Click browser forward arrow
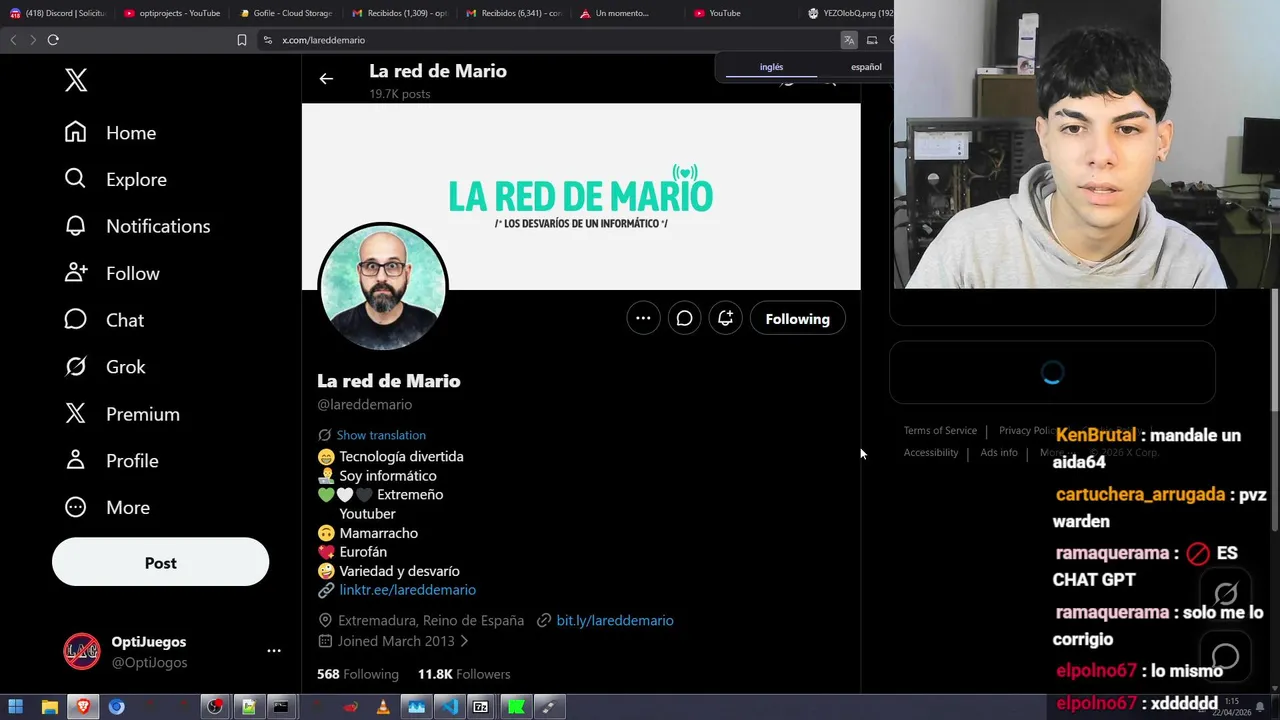Screen dimensions: 1280x720 coord(33,40)
